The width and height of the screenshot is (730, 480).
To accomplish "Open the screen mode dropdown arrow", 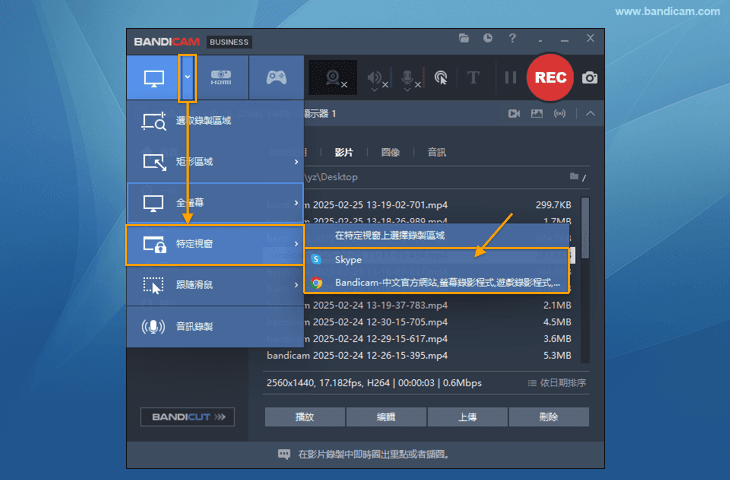I will click(x=187, y=77).
